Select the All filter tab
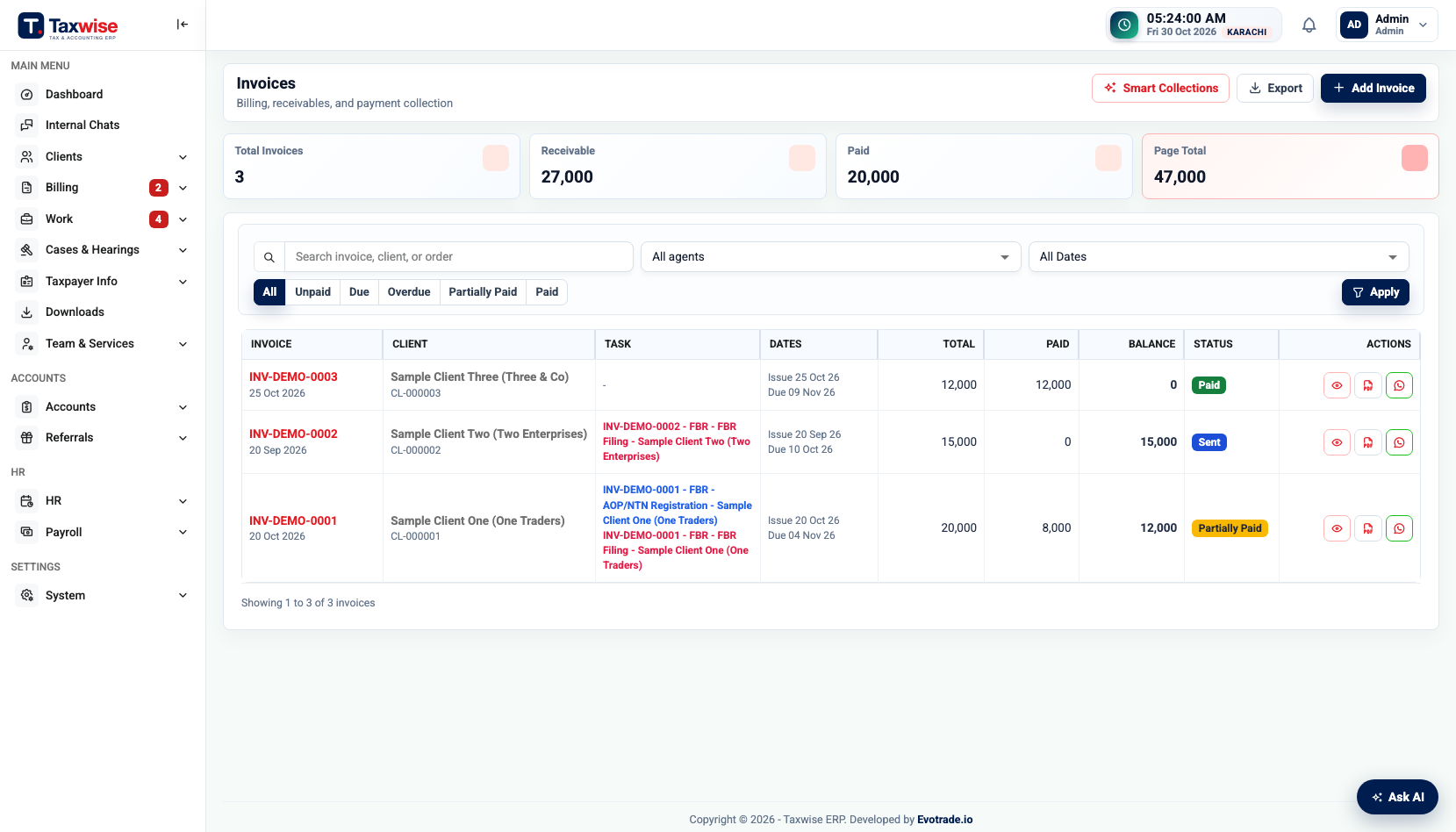The width and height of the screenshot is (1456, 832). point(269,292)
